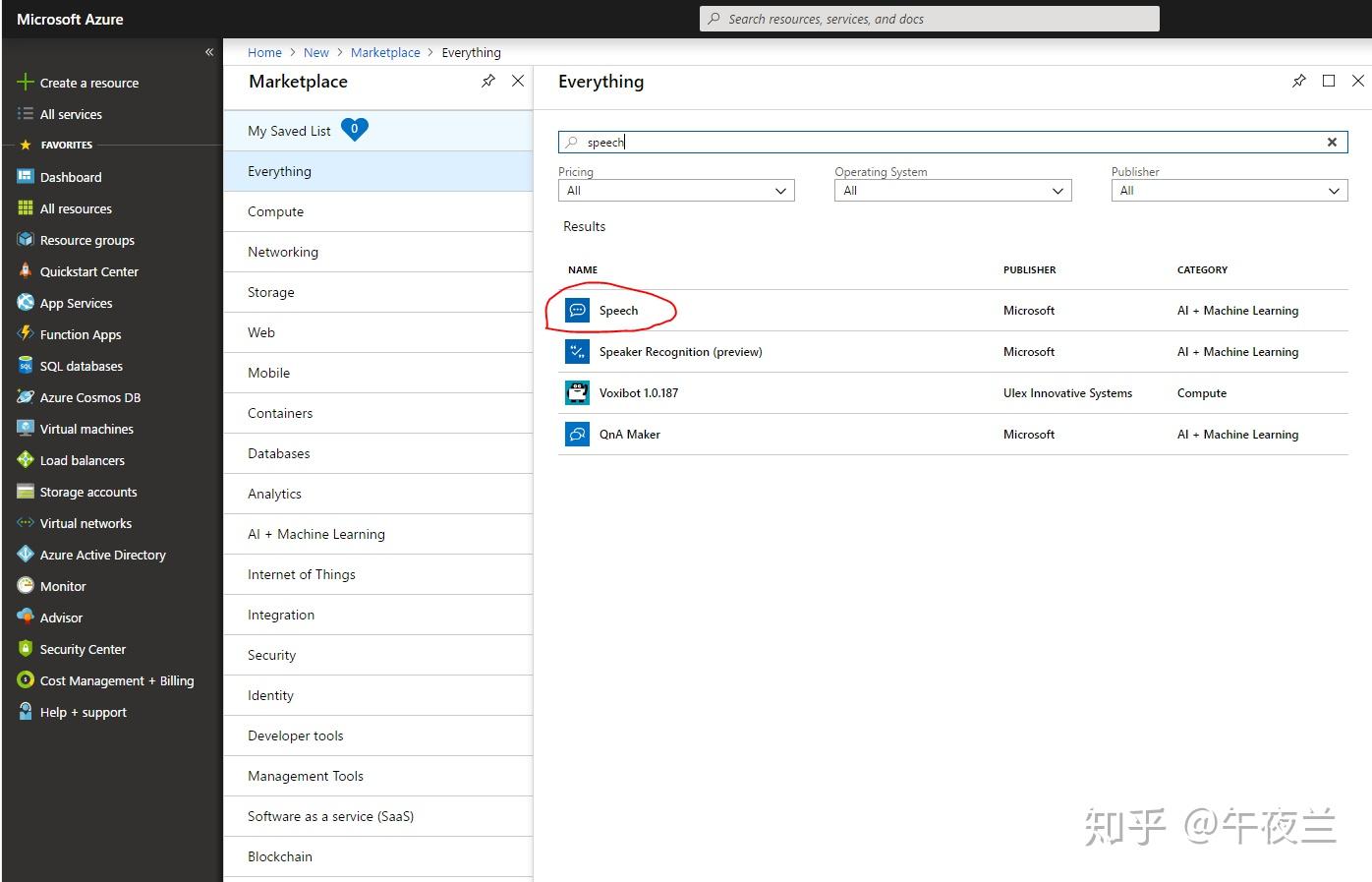Select the Software as a service (SaaS) category

pyautogui.click(x=378, y=816)
